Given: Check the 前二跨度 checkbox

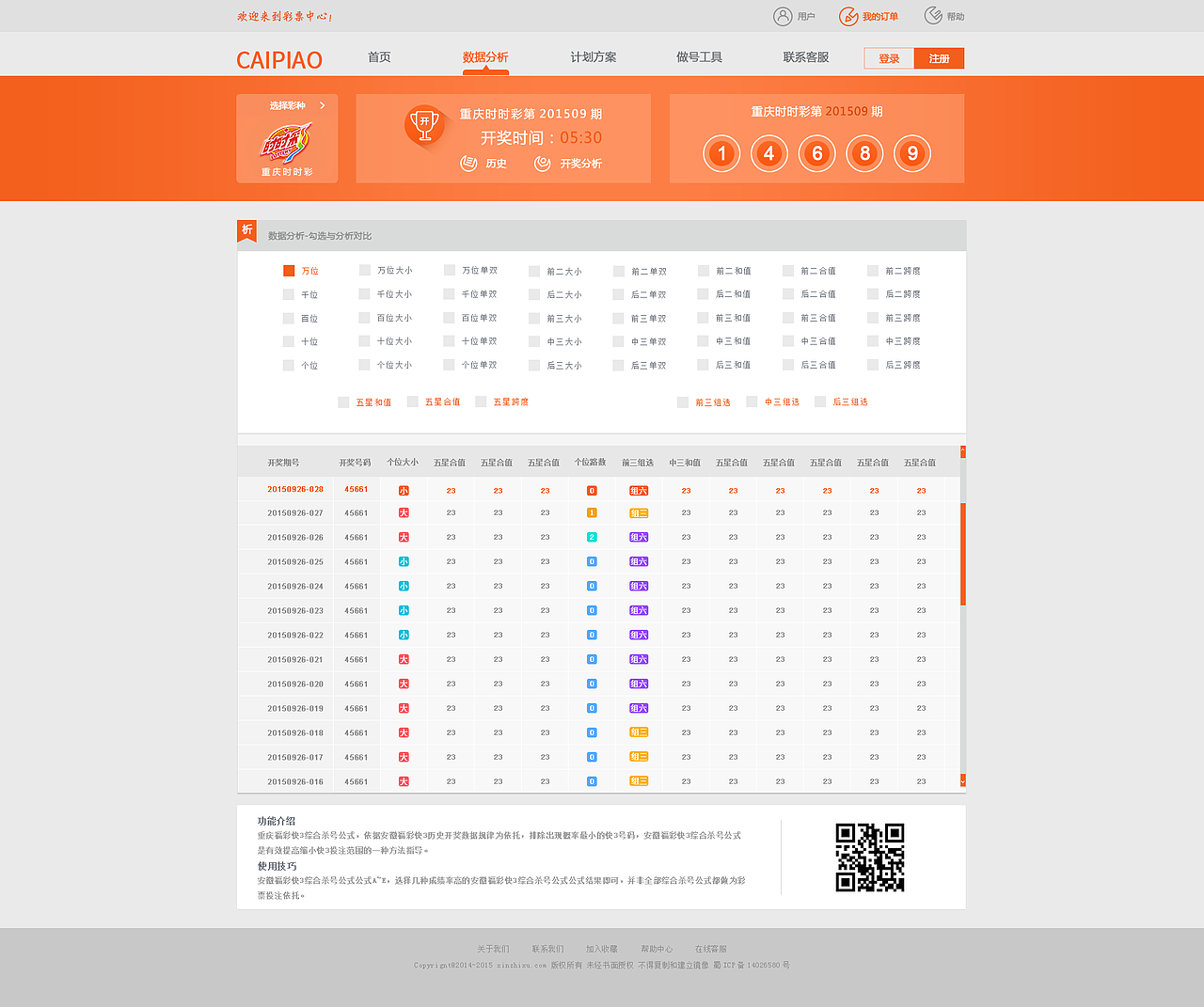Looking at the screenshot, I should 873,271.
